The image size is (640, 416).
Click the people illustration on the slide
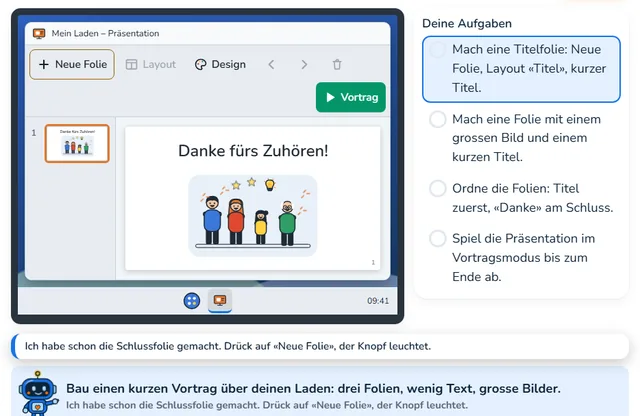[x=253, y=216]
